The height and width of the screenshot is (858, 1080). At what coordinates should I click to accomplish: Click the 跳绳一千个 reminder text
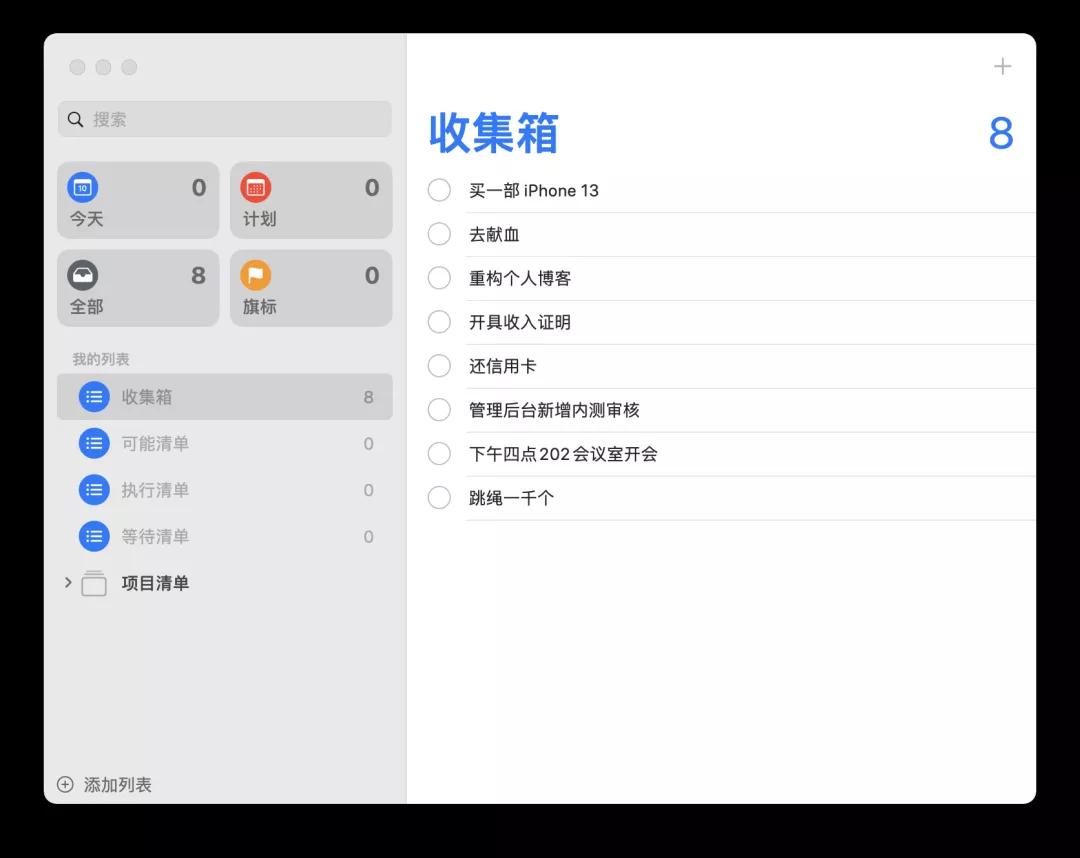pyautogui.click(x=511, y=497)
